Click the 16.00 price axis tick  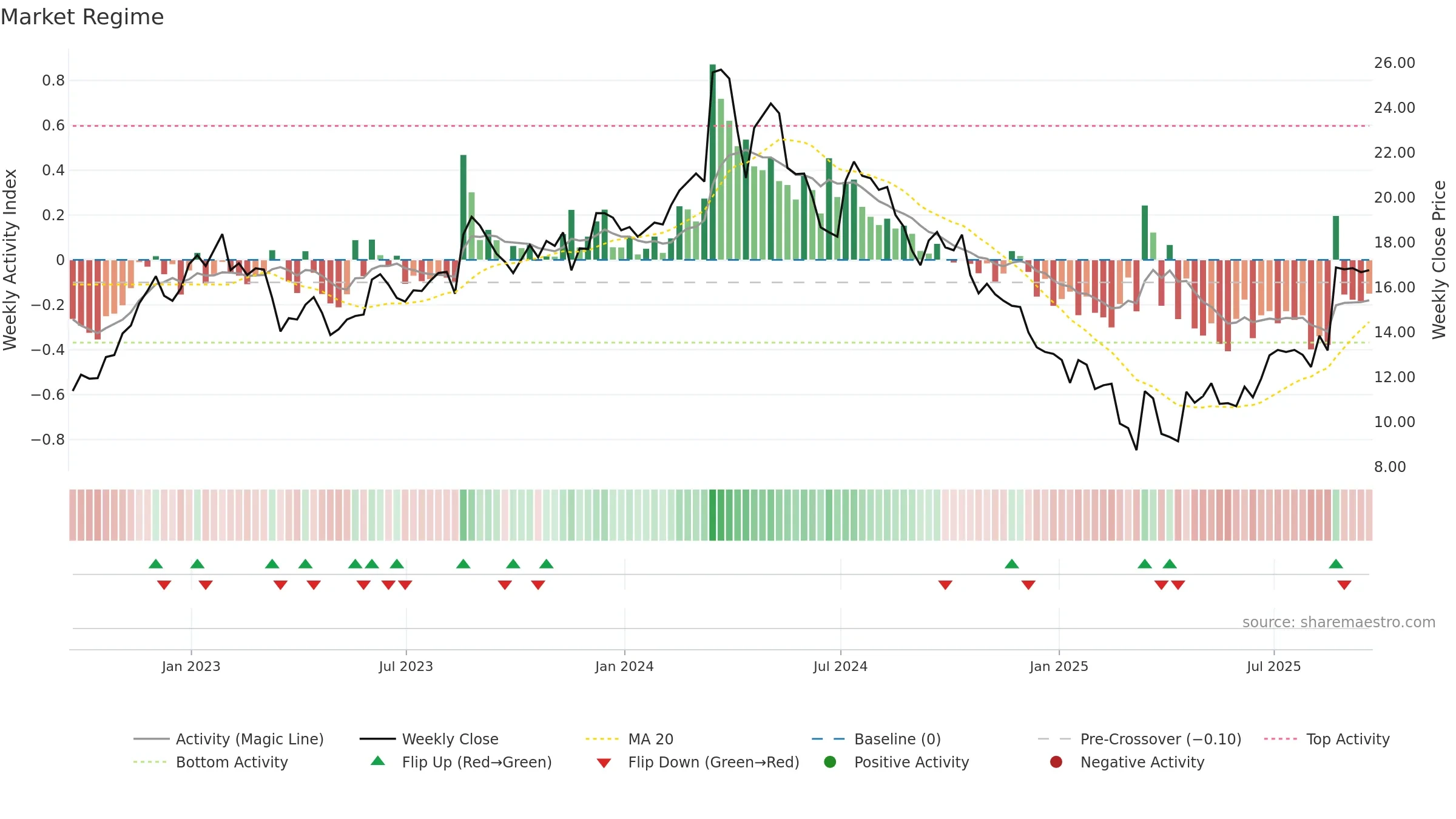(1394, 287)
